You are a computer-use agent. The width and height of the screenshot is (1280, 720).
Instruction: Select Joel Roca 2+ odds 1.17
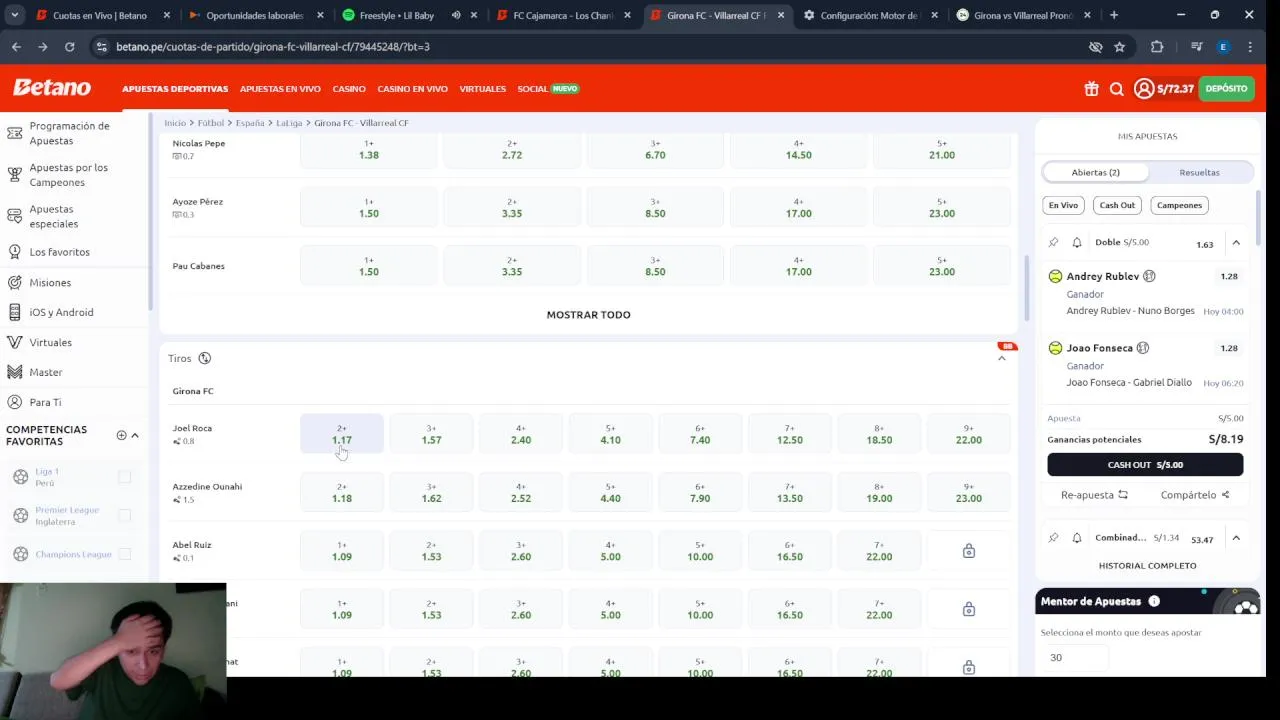click(x=342, y=434)
